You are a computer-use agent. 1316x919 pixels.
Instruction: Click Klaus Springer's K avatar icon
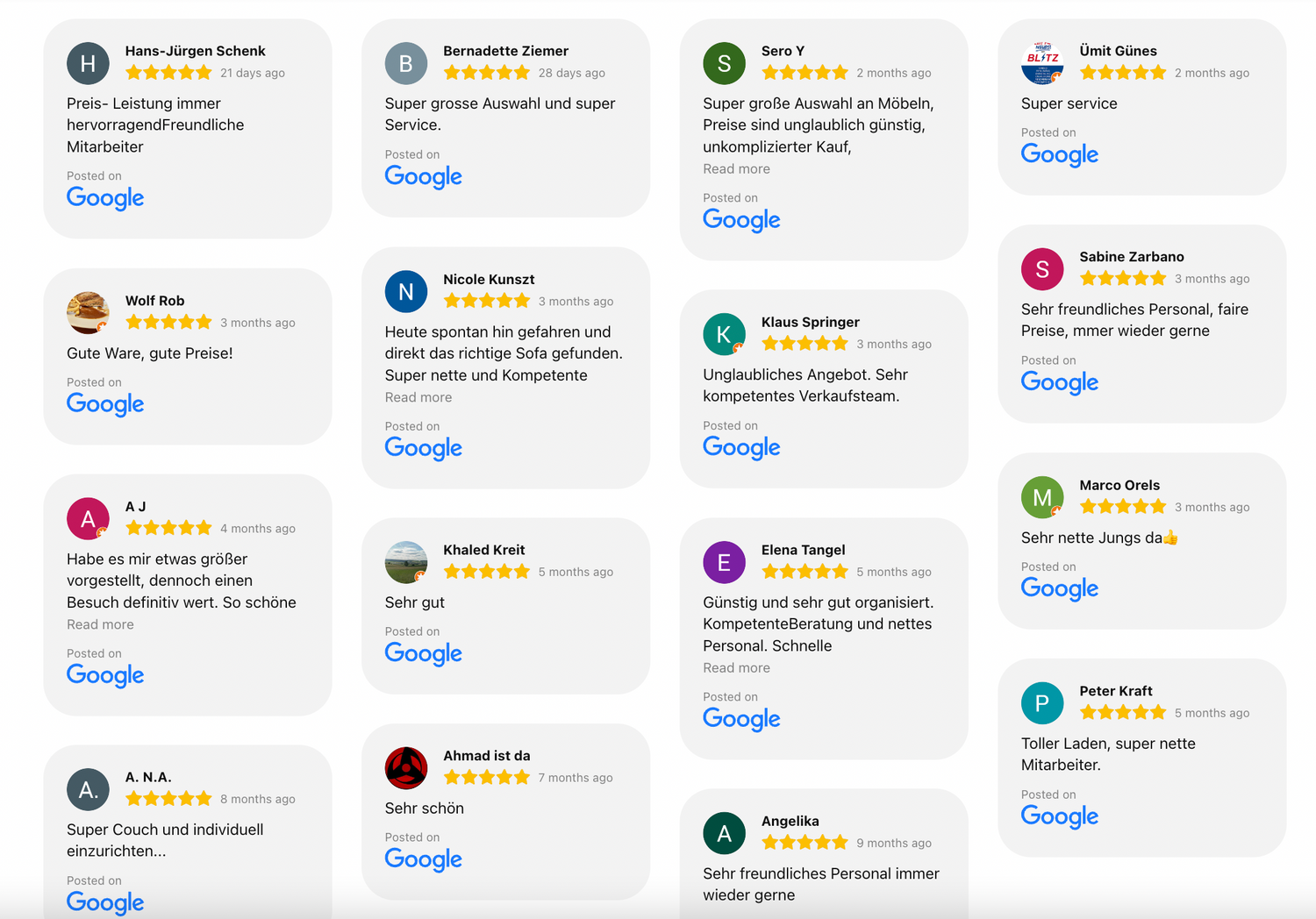point(724,334)
